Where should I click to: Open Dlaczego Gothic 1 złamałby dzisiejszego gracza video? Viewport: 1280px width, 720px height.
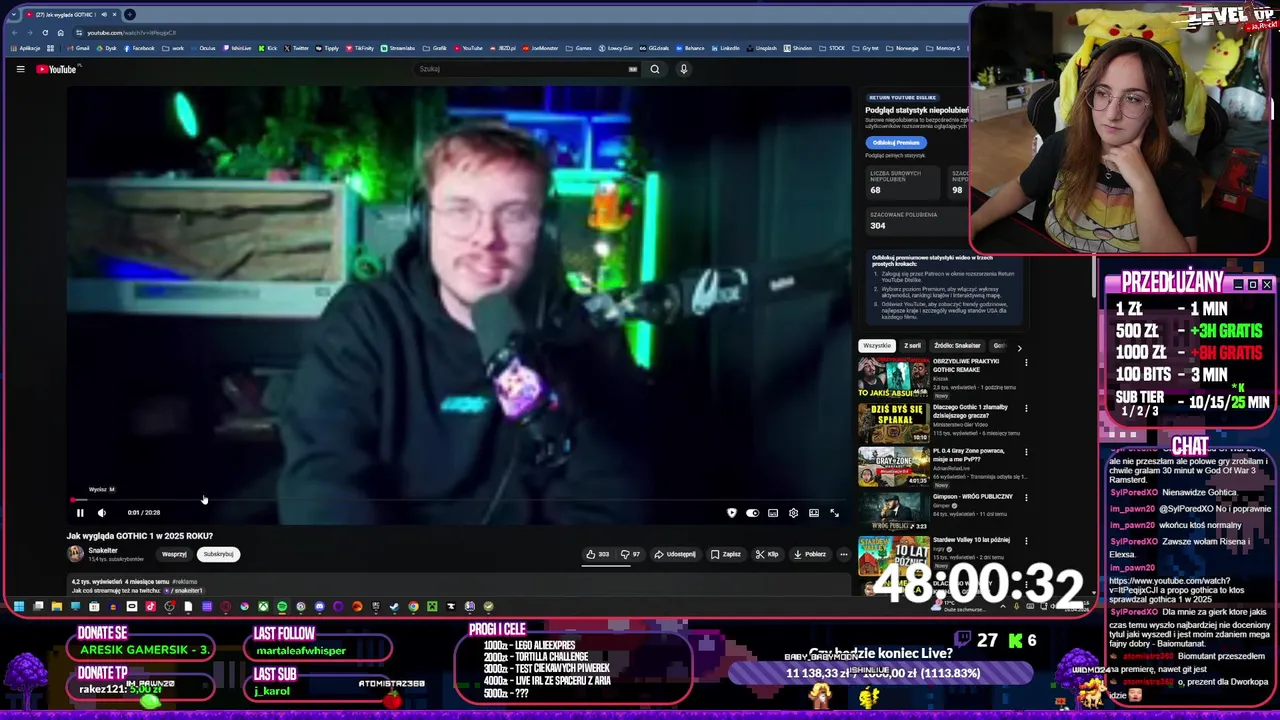click(x=970, y=412)
